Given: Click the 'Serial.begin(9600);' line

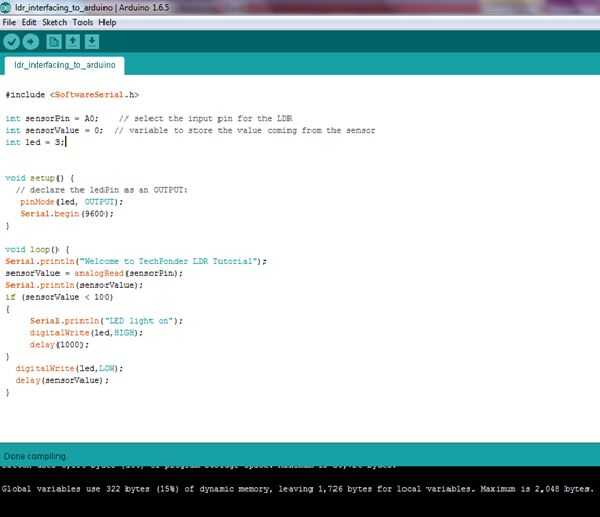Looking at the screenshot, I should point(67,214).
